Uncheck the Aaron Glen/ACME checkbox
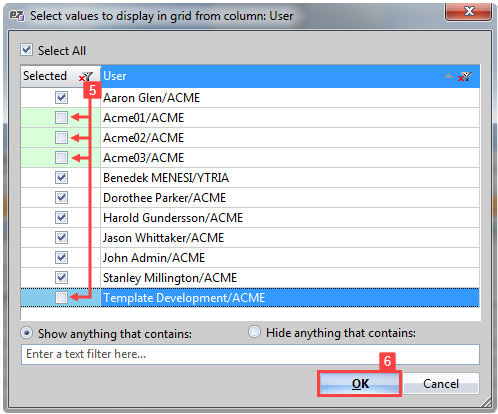The image size is (498, 414). [61, 98]
